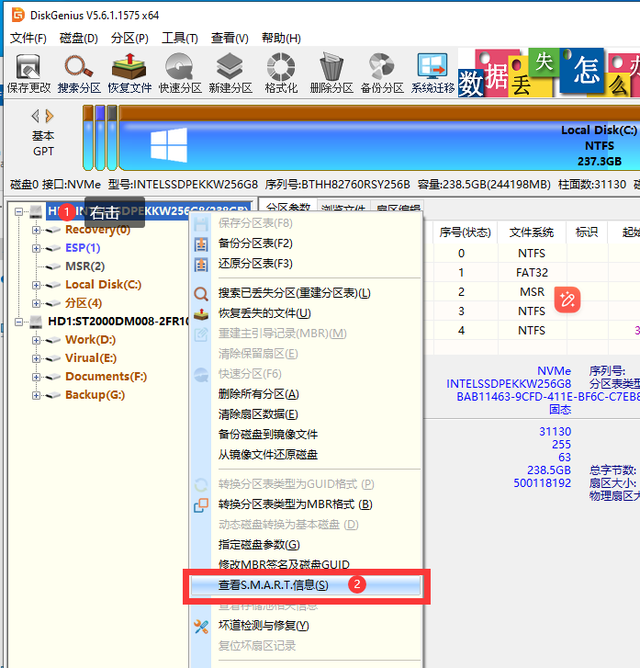The height and width of the screenshot is (668, 640).
Task: Expand the Local Disk(C:) tree node
Action: (x=36, y=285)
